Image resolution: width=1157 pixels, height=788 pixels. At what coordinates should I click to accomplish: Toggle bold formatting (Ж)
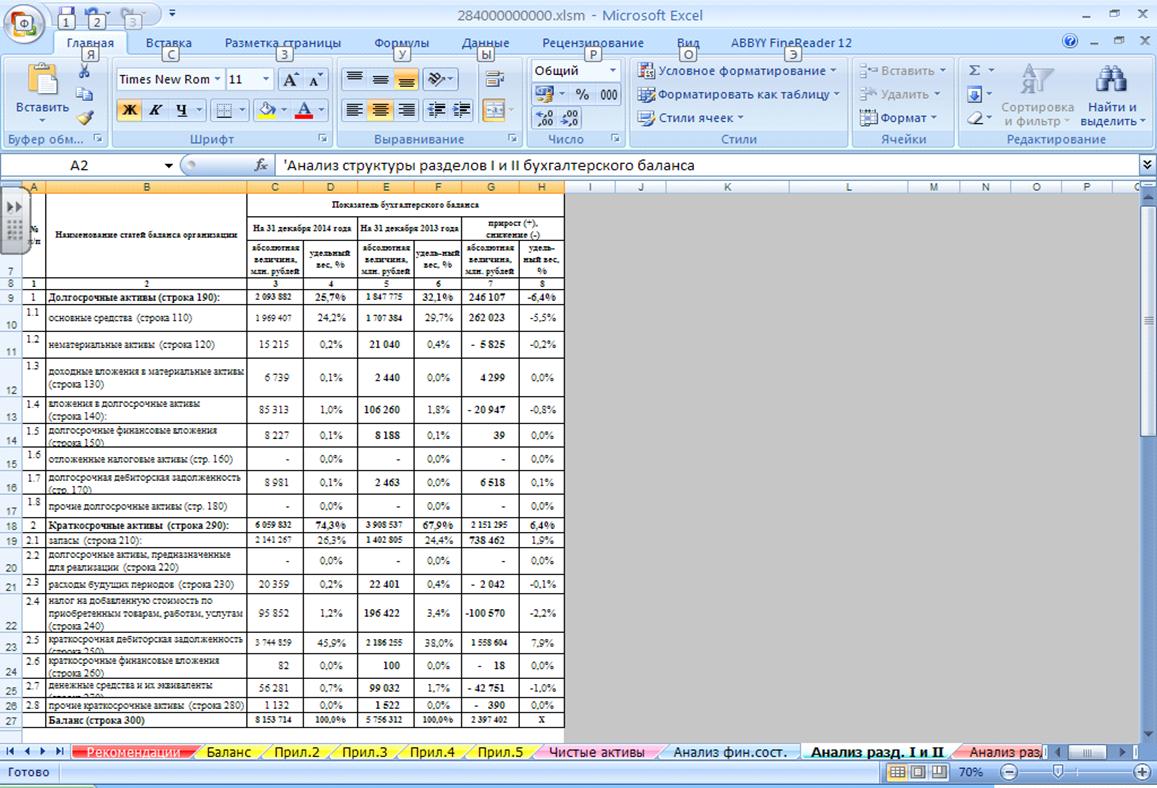click(129, 110)
